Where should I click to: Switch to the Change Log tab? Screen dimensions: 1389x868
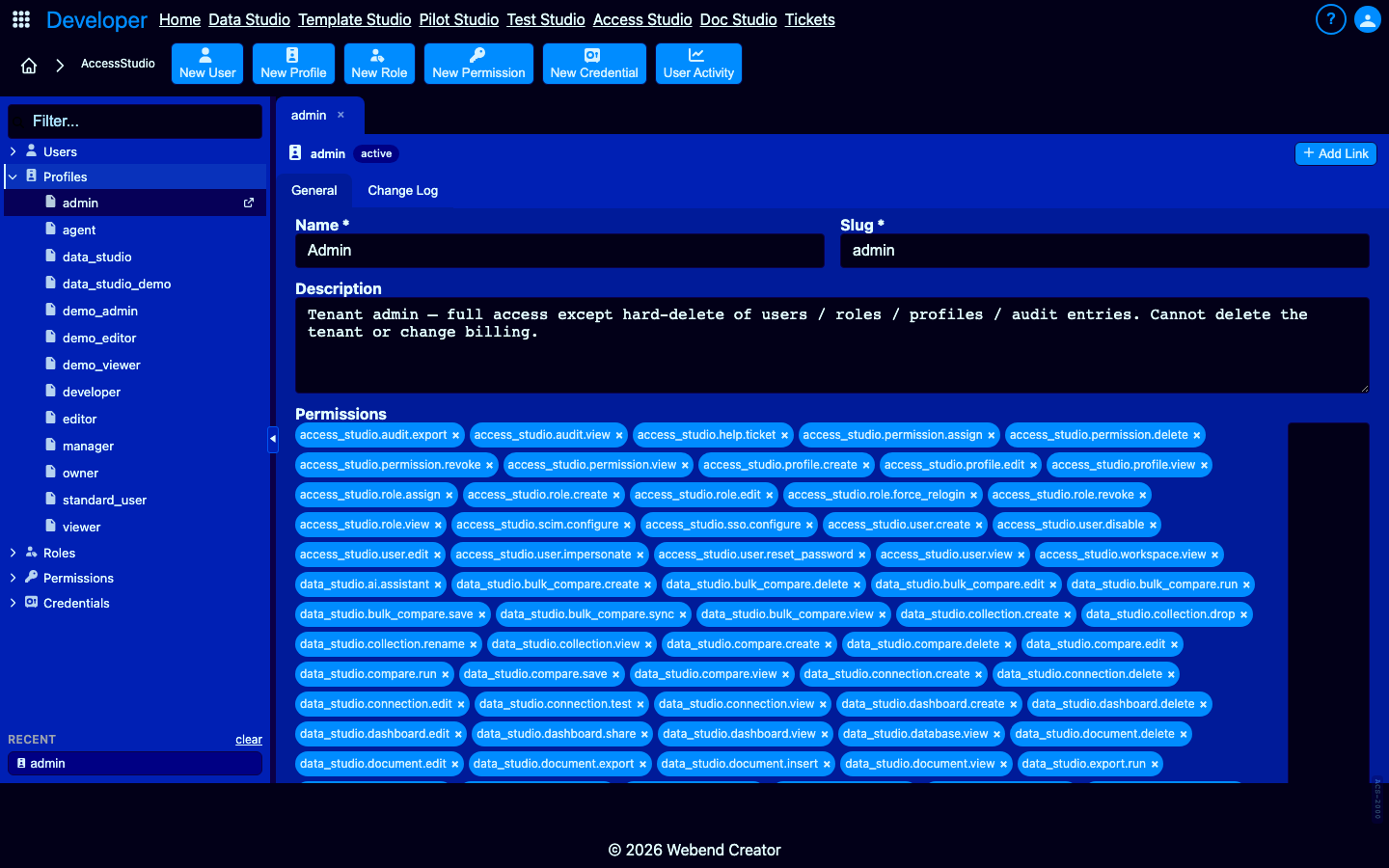402,191
